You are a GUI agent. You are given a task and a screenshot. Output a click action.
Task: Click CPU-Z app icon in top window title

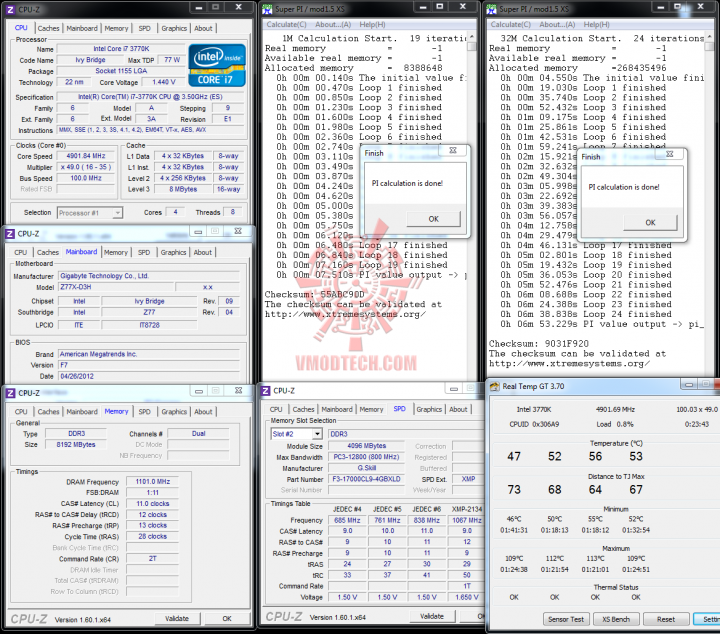point(10,9)
